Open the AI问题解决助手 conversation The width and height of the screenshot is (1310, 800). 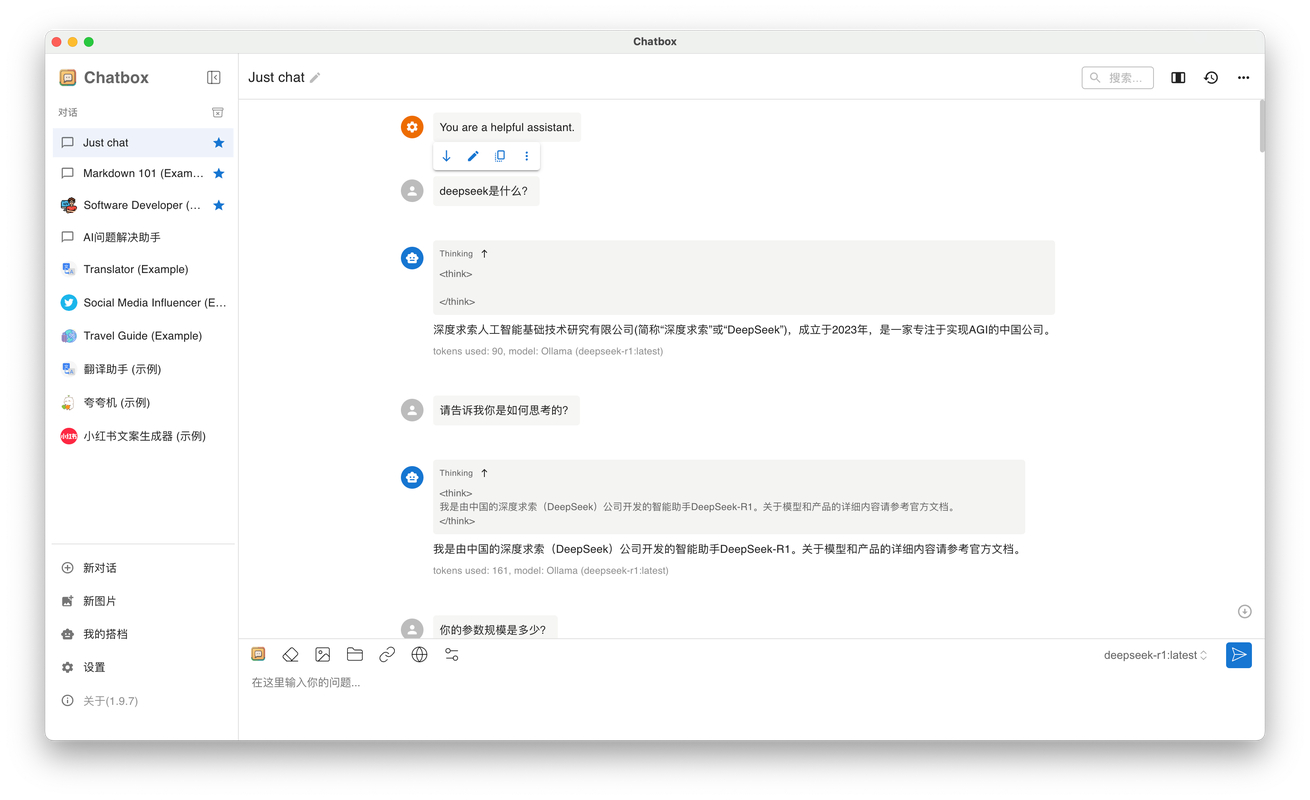pos(143,237)
